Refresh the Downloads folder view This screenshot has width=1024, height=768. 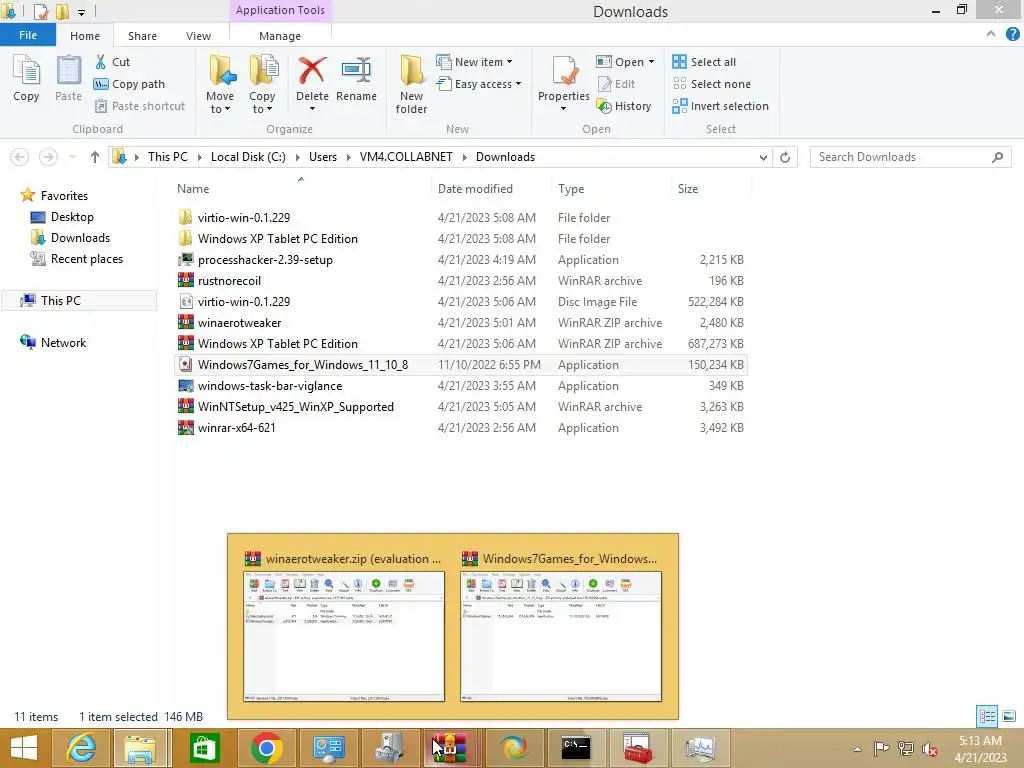click(x=785, y=157)
